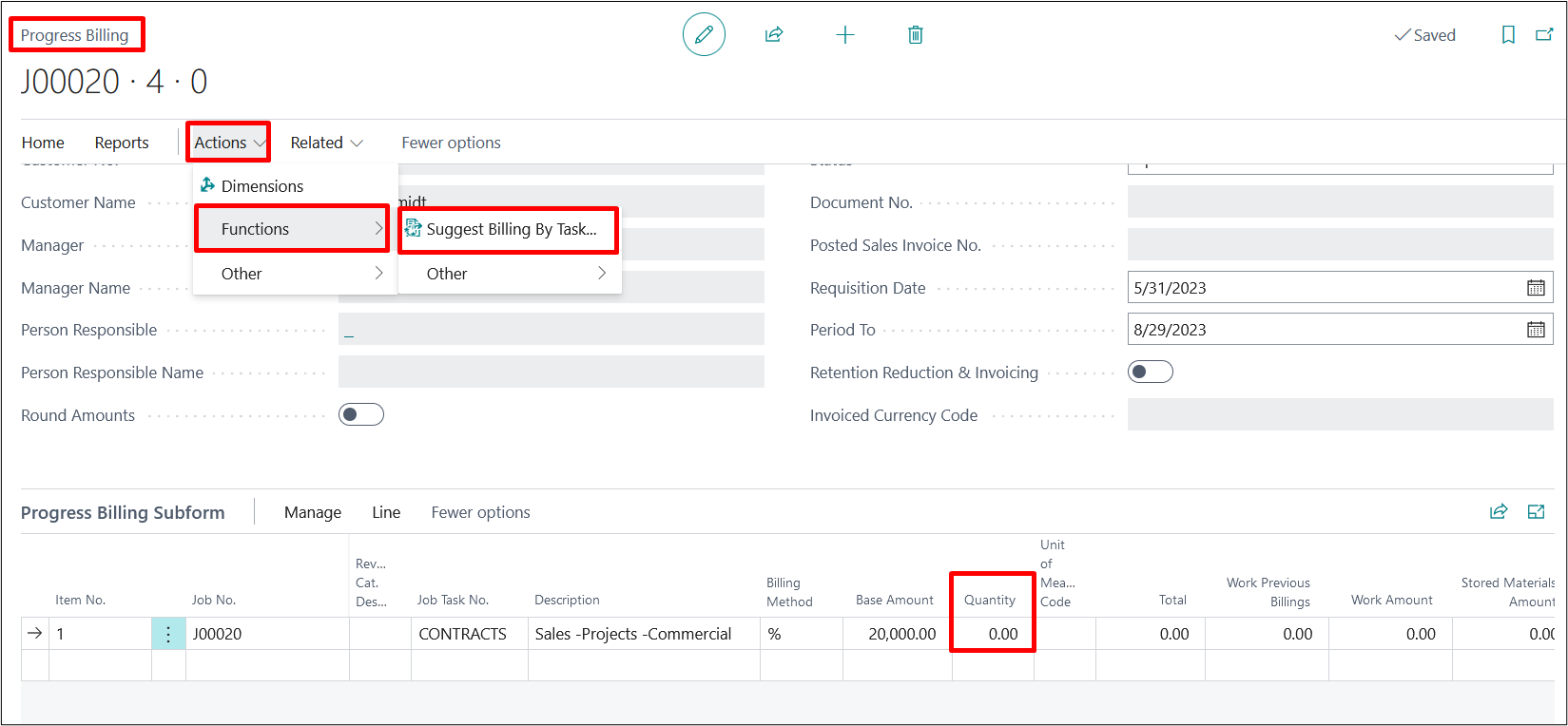The width and height of the screenshot is (1568, 726).
Task: Click Fewer options in subform
Action: 480,512
